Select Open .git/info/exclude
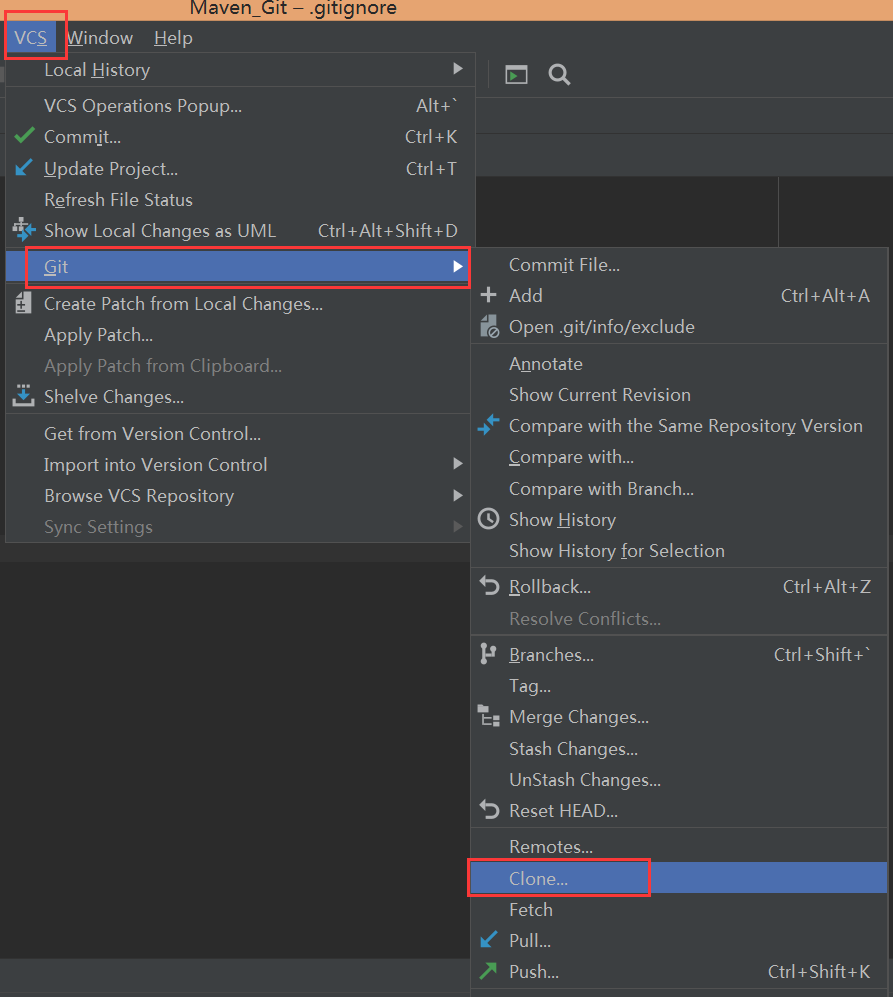 tap(679, 327)
